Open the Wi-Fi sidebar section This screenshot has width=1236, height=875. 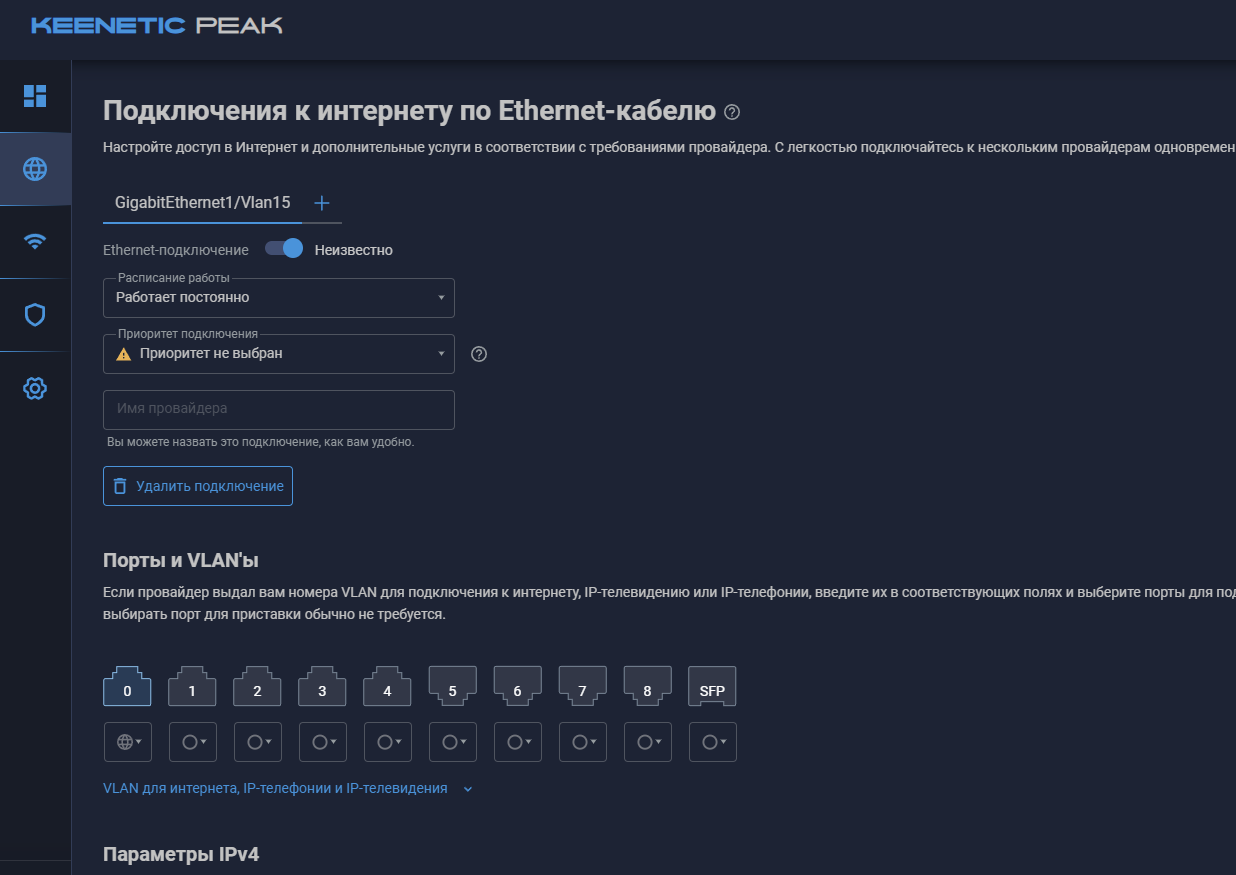[35, 242]
